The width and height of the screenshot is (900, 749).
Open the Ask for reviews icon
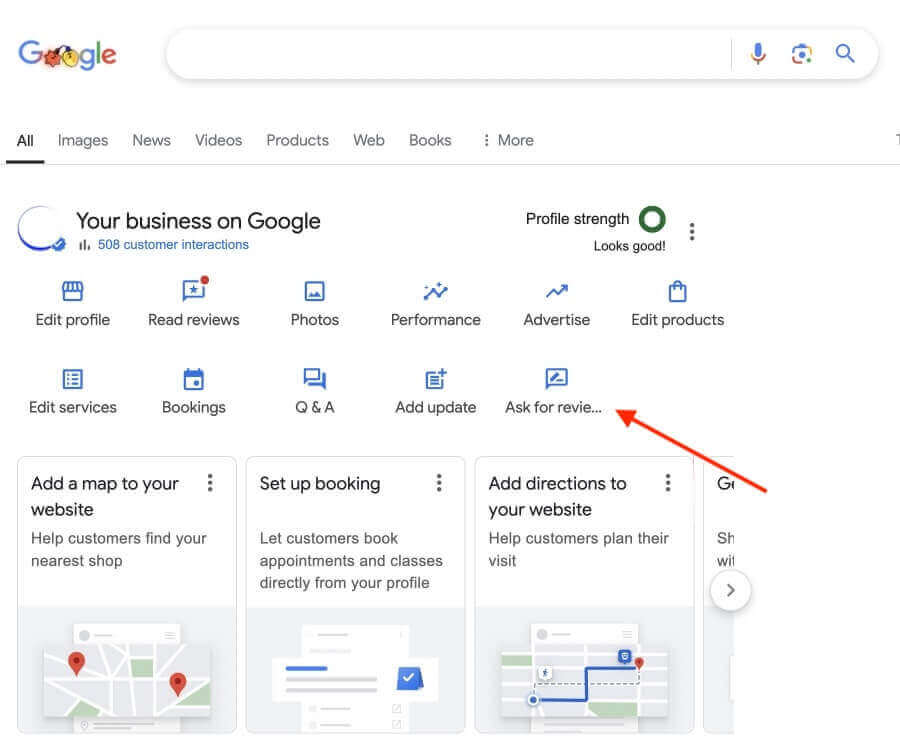(x=557, y=379)
